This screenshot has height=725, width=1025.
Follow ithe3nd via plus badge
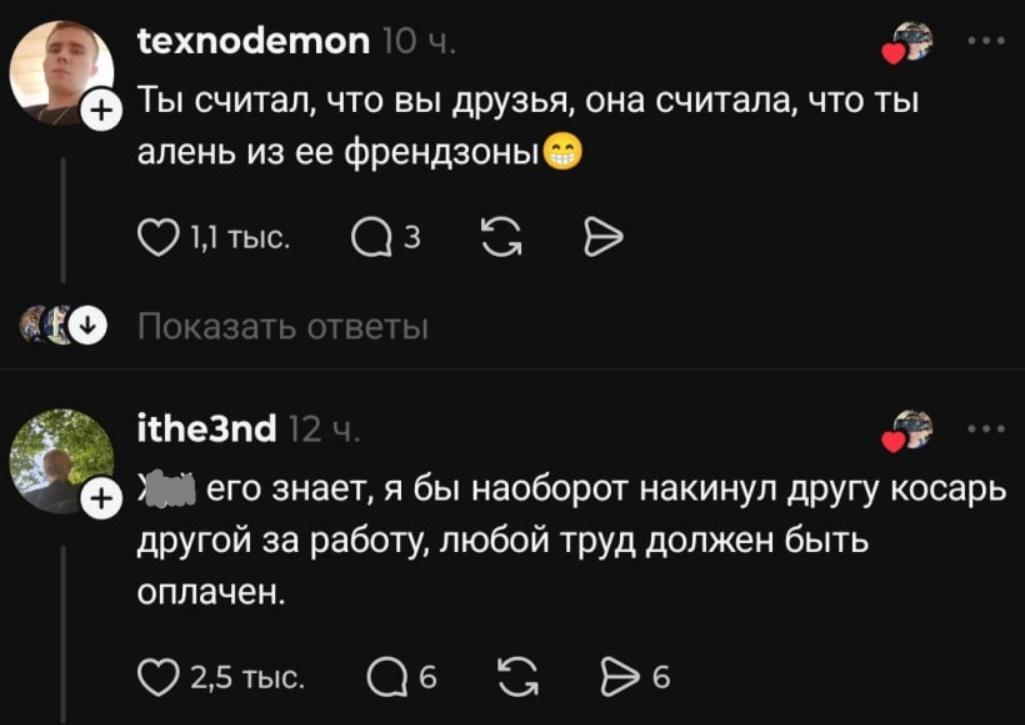100,500
